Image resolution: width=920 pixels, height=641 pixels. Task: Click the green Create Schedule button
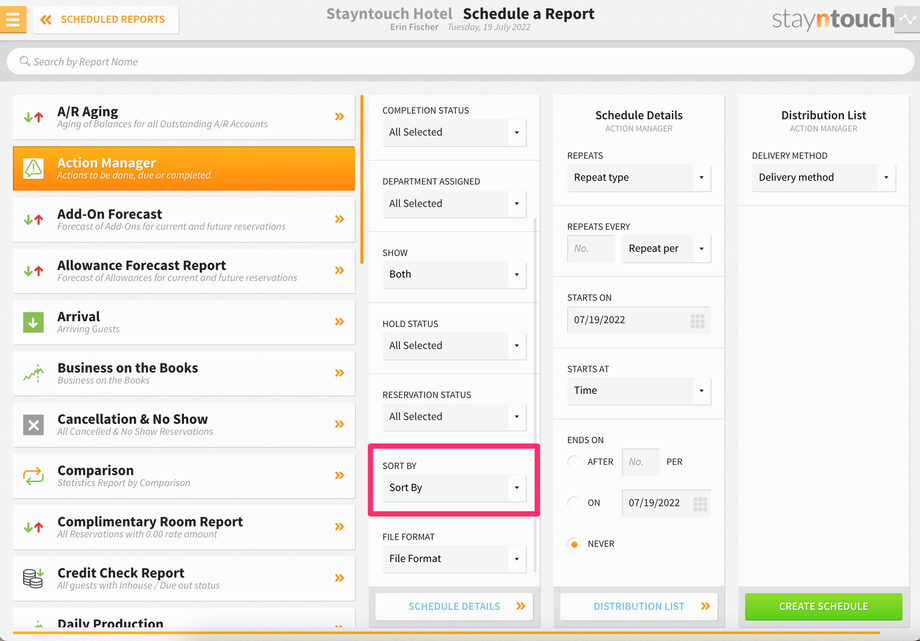824,606
